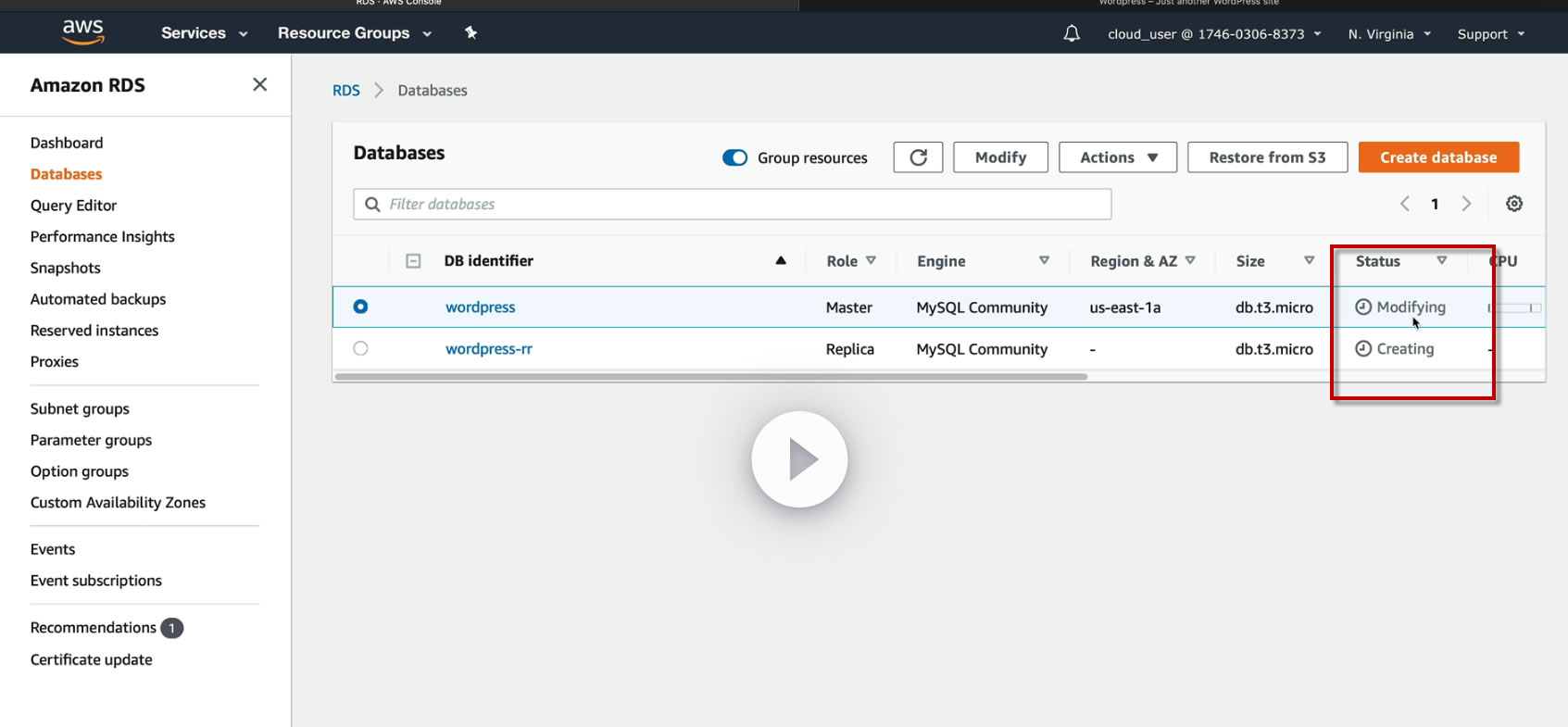The width and height of the screenshot is (1568, 727).
Task: Open table preferences gear icon
Action: [1514, 204]
